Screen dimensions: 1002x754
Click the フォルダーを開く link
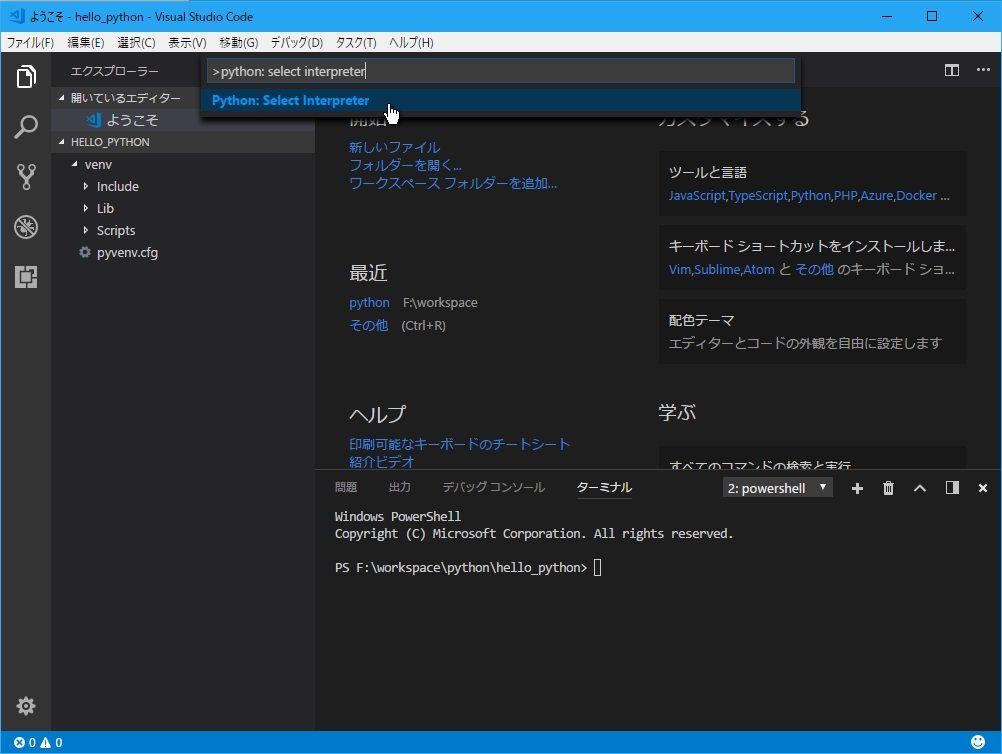pos(405,165)
